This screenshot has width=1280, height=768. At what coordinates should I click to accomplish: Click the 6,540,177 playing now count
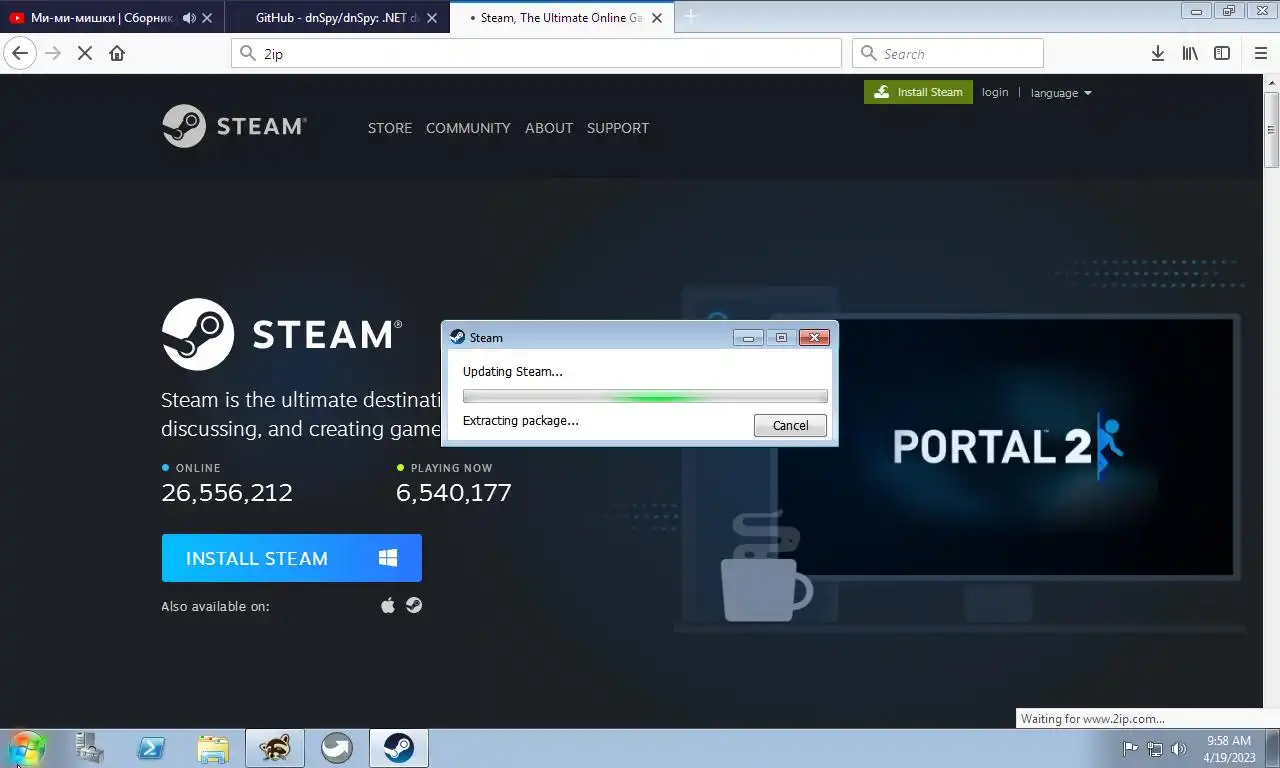point(454,493)
